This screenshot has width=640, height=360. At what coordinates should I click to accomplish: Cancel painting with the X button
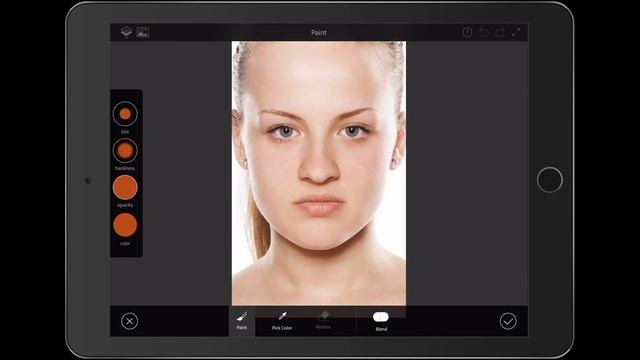point(129,321)
